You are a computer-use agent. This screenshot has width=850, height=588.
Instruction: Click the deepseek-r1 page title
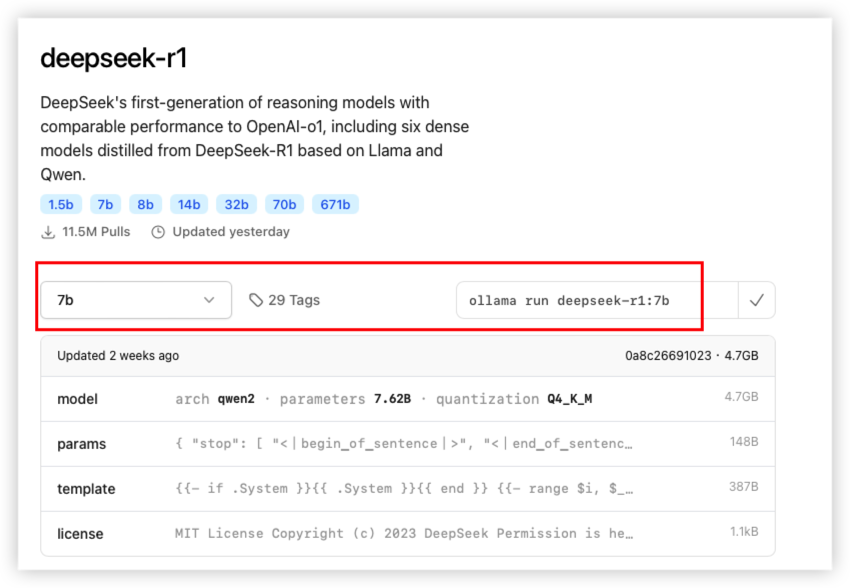113,59
